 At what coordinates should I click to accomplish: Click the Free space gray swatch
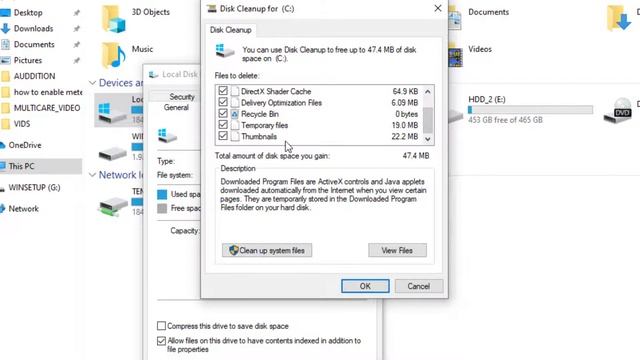(162, 209)
